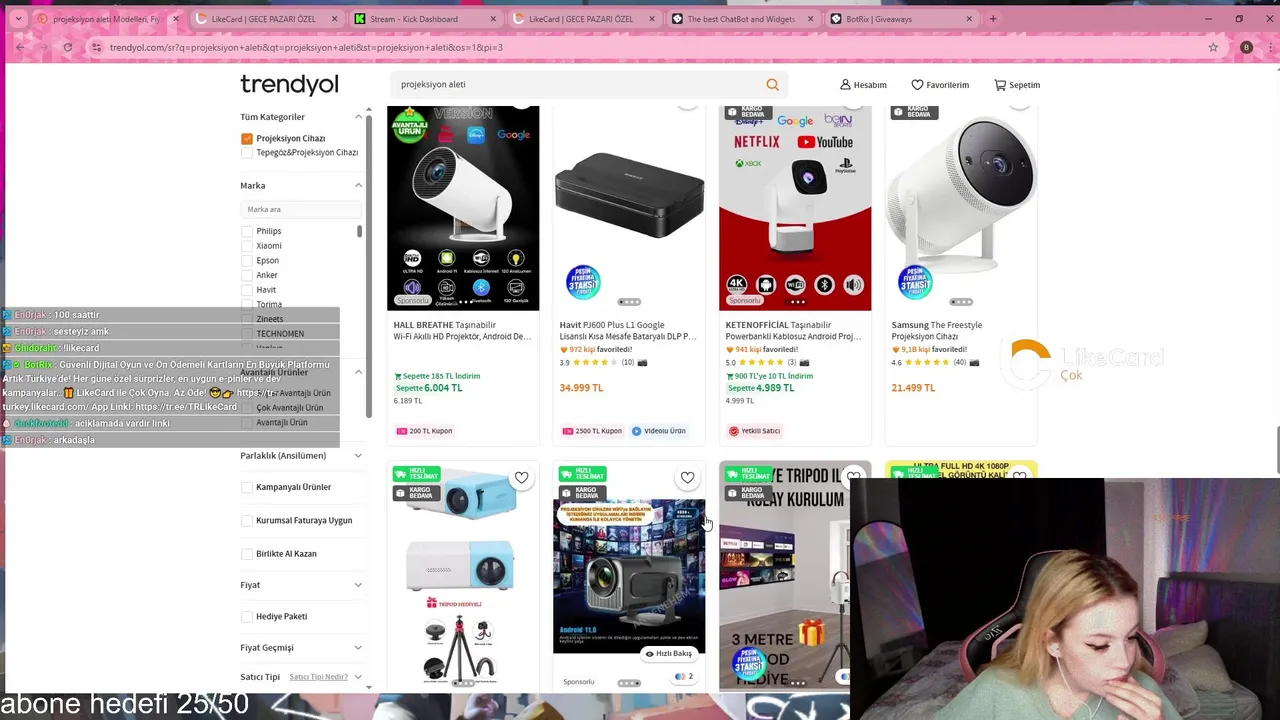Open KETENOFFICIAL projector product title
The width and height of the screenshot is (1280, 720).
794,331
